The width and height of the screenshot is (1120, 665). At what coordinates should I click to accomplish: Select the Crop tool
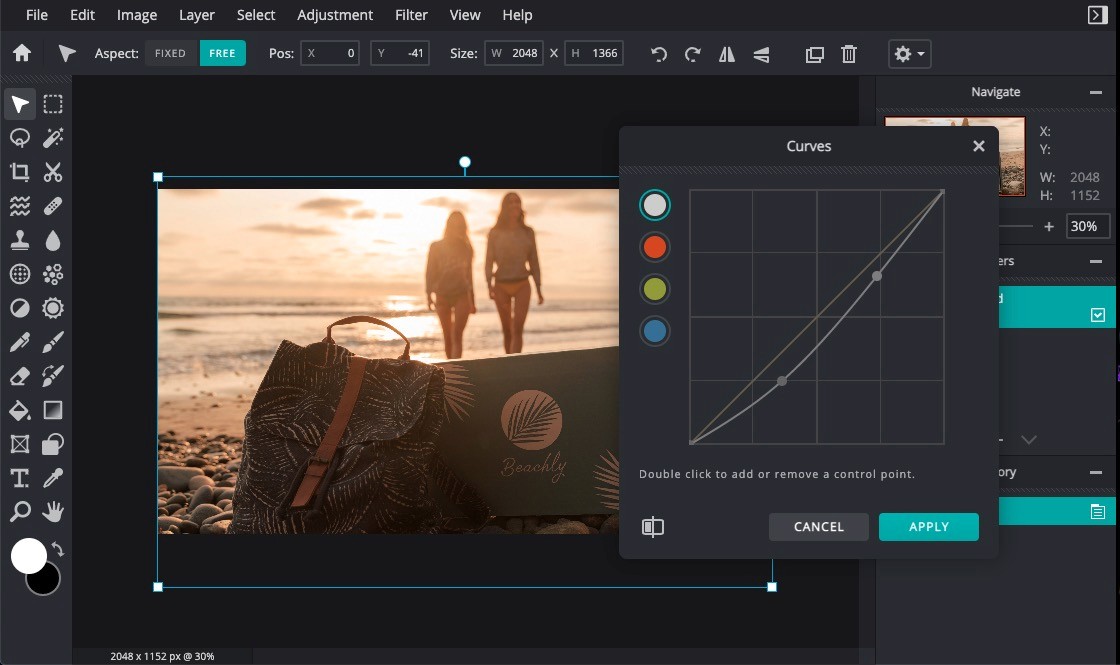(18, 172)
